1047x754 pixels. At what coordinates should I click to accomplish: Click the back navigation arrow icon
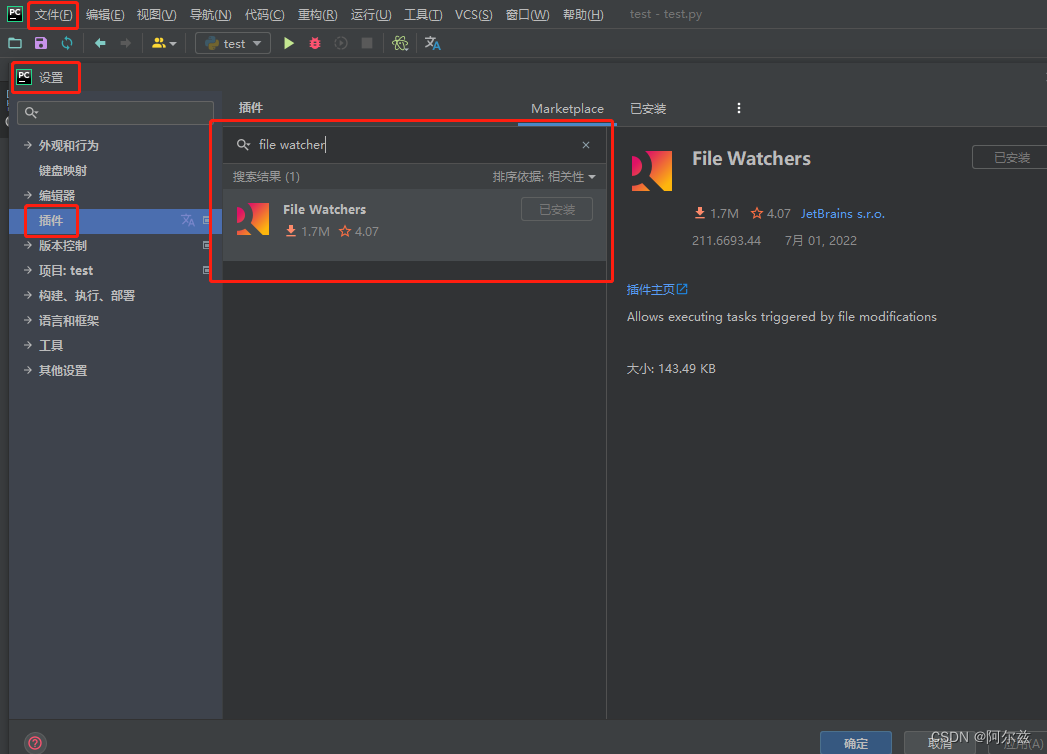click(x=100, y=43)
